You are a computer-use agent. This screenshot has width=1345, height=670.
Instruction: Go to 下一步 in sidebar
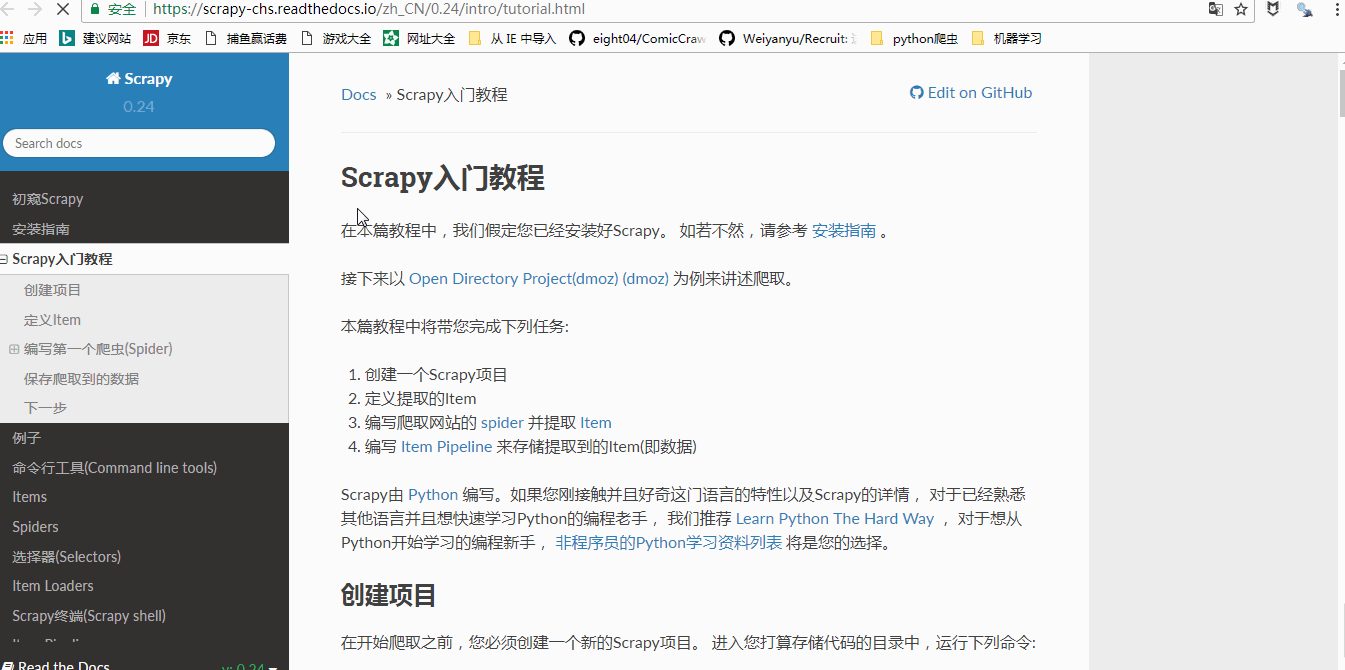pyautogui.click(x=45, y=408)
